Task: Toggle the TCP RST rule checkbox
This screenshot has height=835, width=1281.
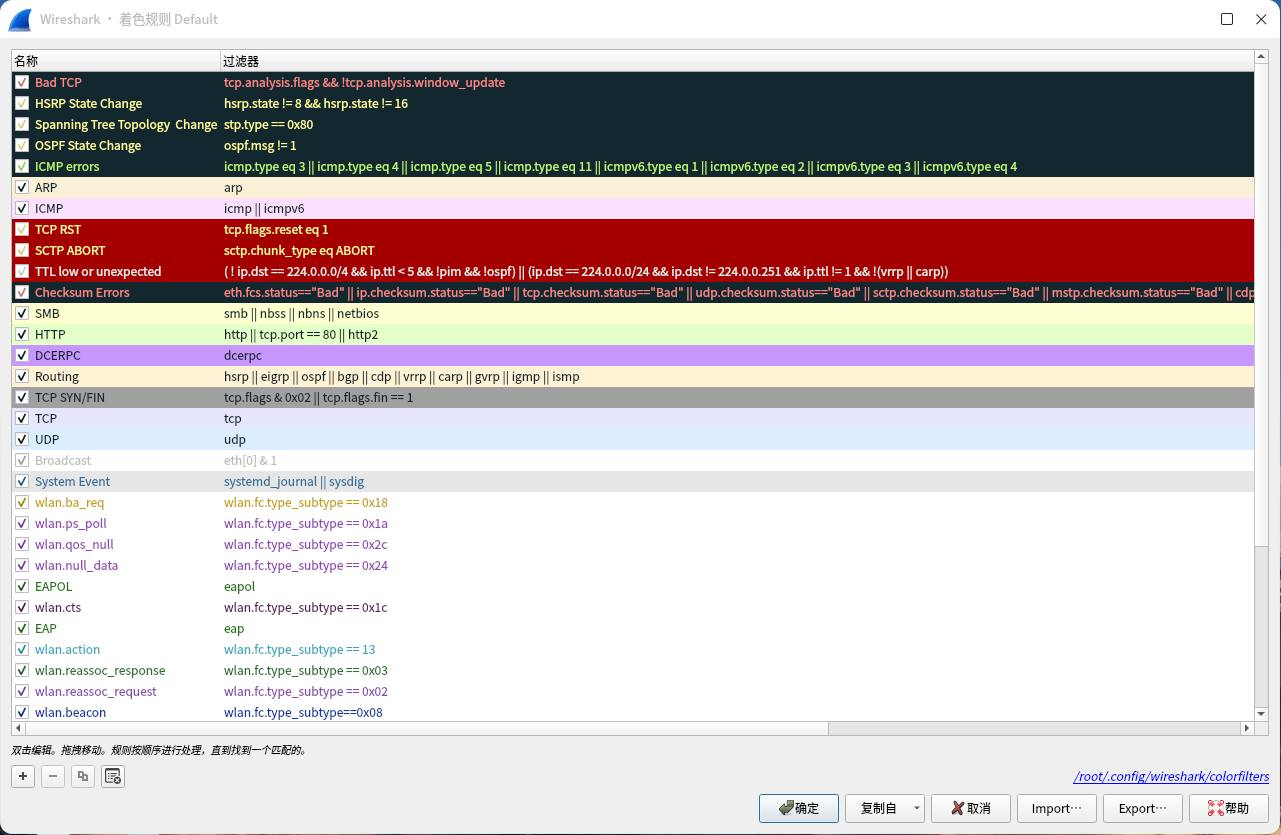Action: click(22, 230)
